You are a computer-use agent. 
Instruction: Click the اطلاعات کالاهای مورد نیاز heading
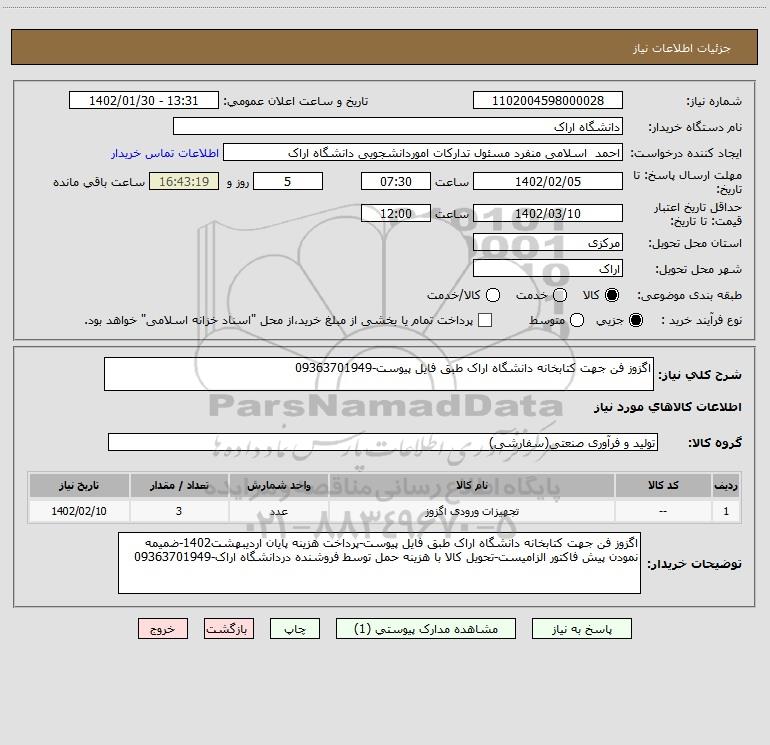(x=668, y=407)
